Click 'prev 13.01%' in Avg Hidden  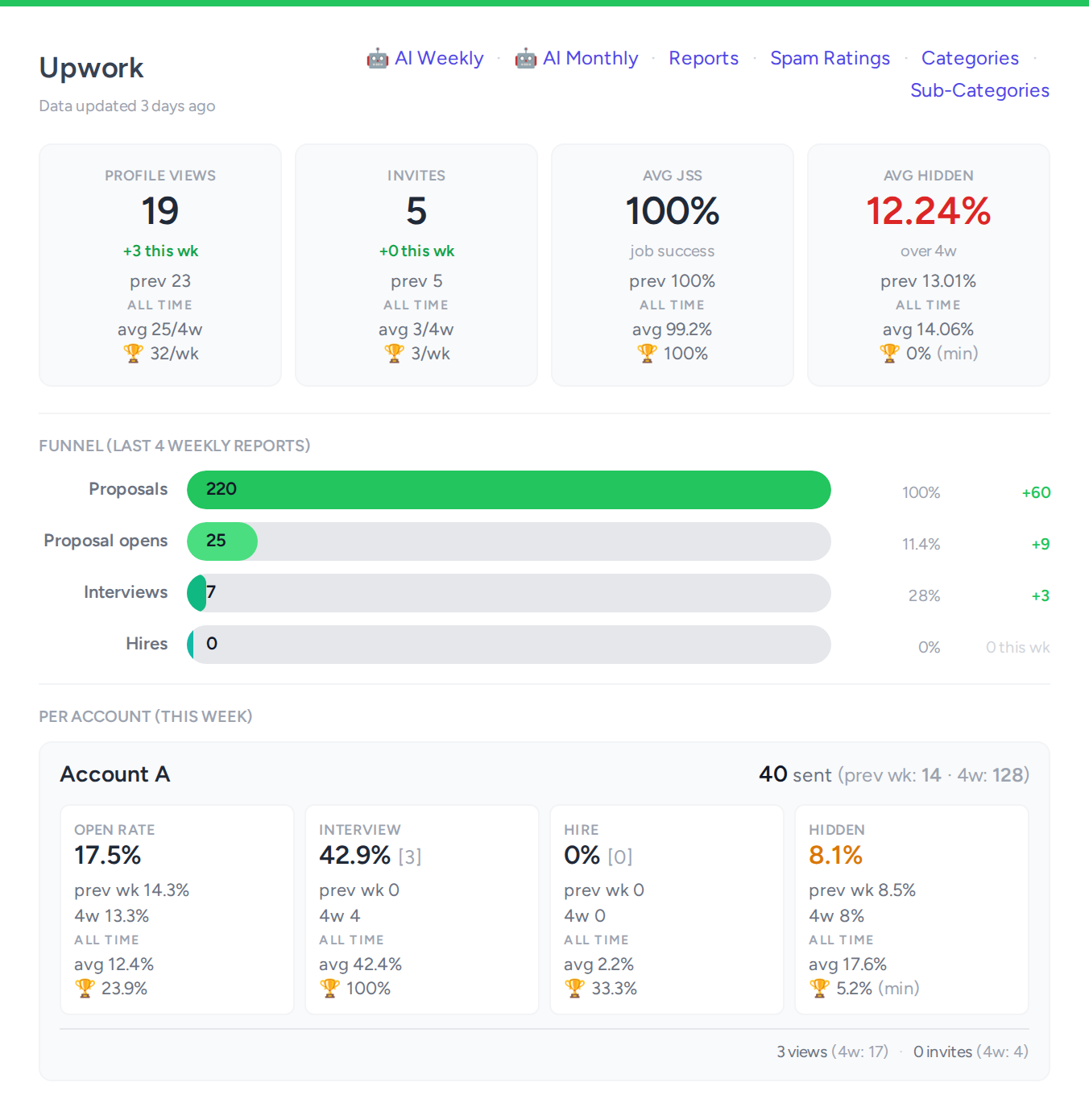pyautogui.click(x=929, y=281)
